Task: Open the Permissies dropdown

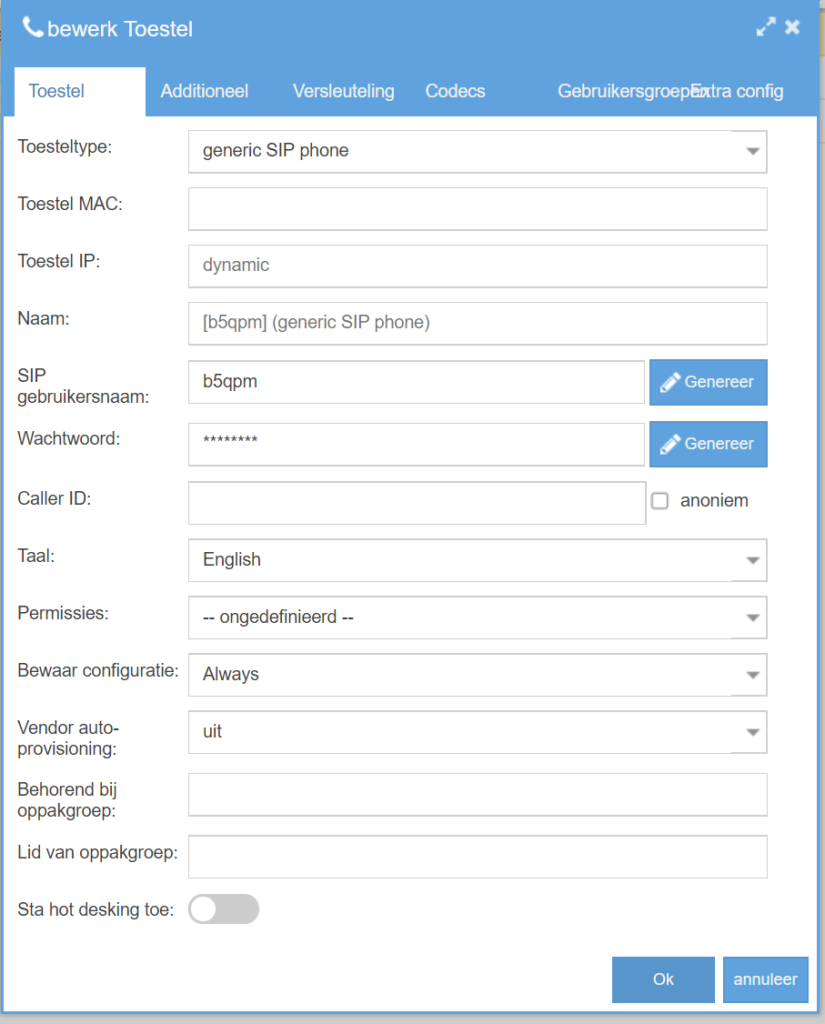Action: [477, 618]
